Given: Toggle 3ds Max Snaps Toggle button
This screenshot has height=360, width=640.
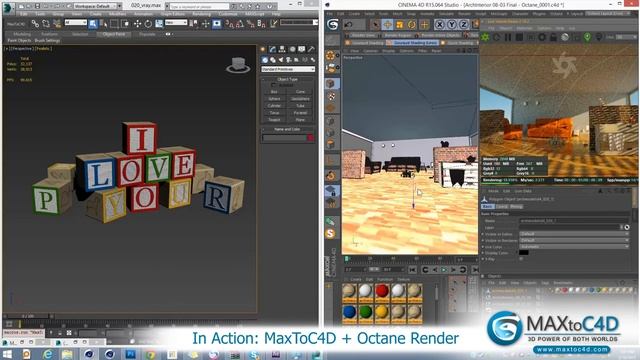Looking at the screenshot, I should click(x=229, y=24).
